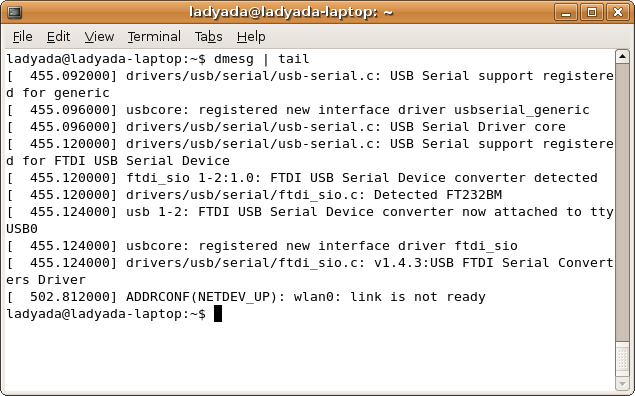
Task: Click the window title text ladyada@ladyada-laptop
Action: pyautogui.click(x=292, y=12)
